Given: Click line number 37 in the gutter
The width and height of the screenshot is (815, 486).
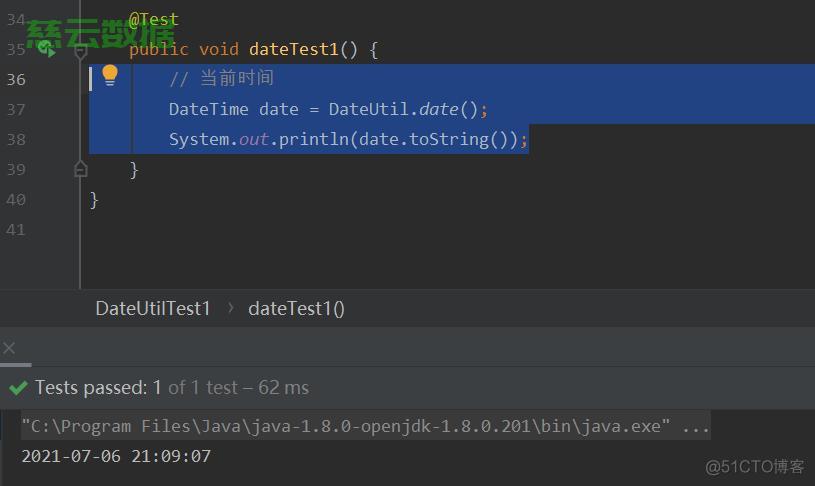Looking at the screenshot, I should (x=15, y=109).
